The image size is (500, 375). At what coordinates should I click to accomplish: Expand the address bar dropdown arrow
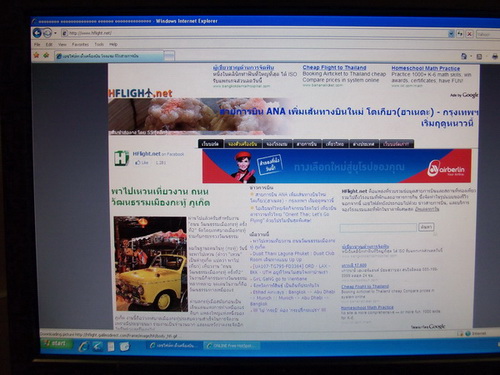[451, 34]
